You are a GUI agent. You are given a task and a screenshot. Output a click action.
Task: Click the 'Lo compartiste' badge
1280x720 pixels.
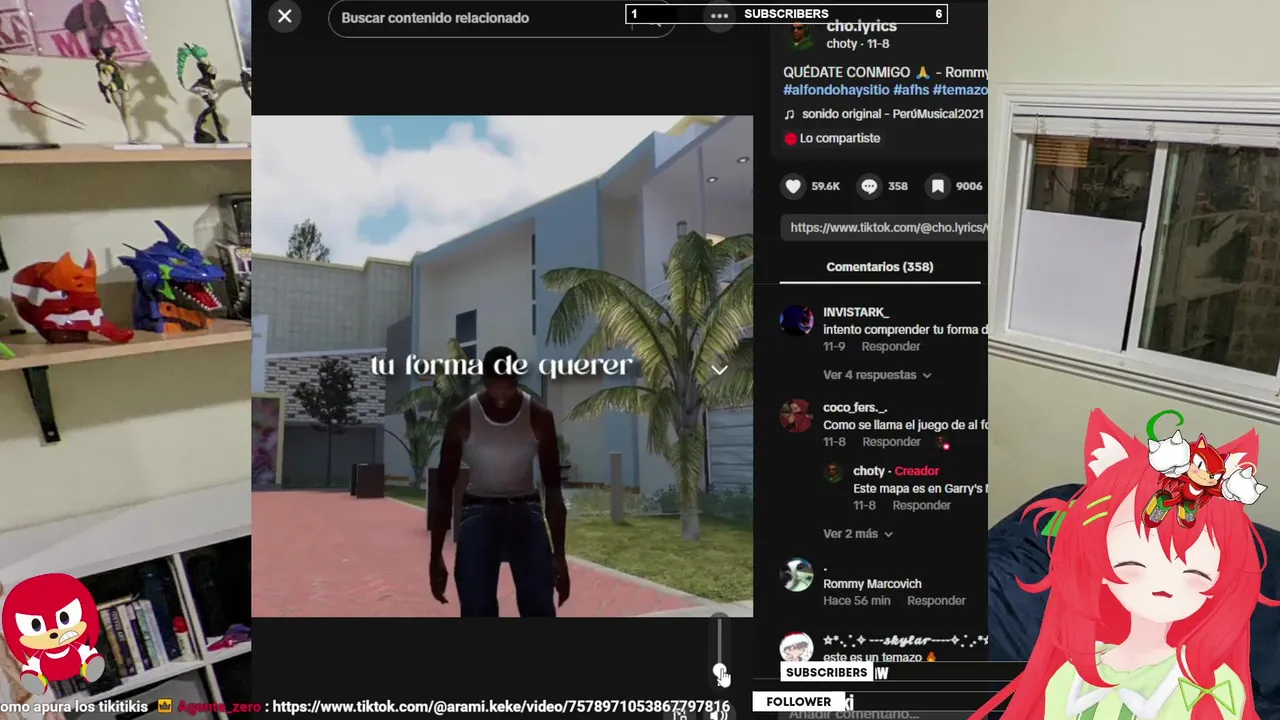pyautogui.click(x=832, y=138)
